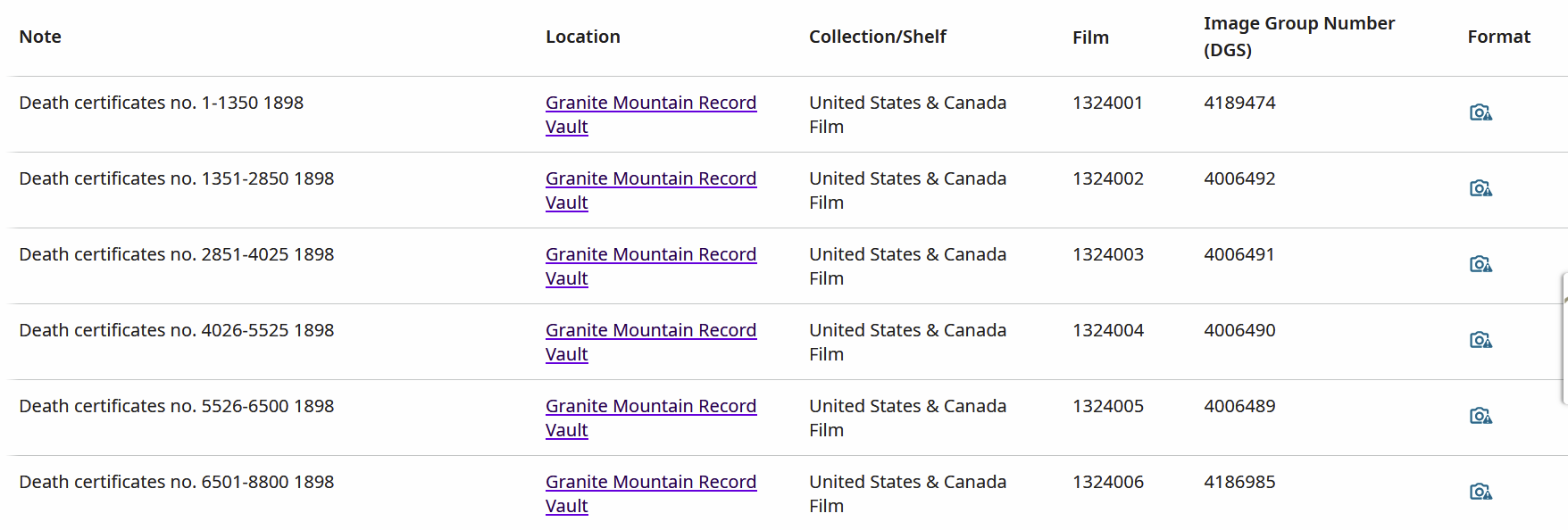Open Granite Mountain link for certificates 4026-5525

(650, 331)
